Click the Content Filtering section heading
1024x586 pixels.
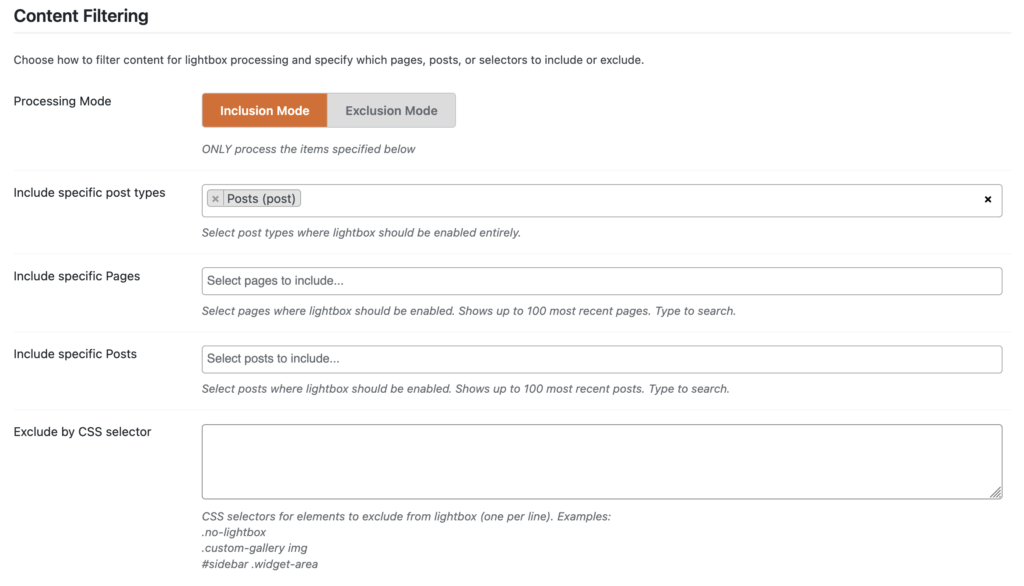click(81, 16)
